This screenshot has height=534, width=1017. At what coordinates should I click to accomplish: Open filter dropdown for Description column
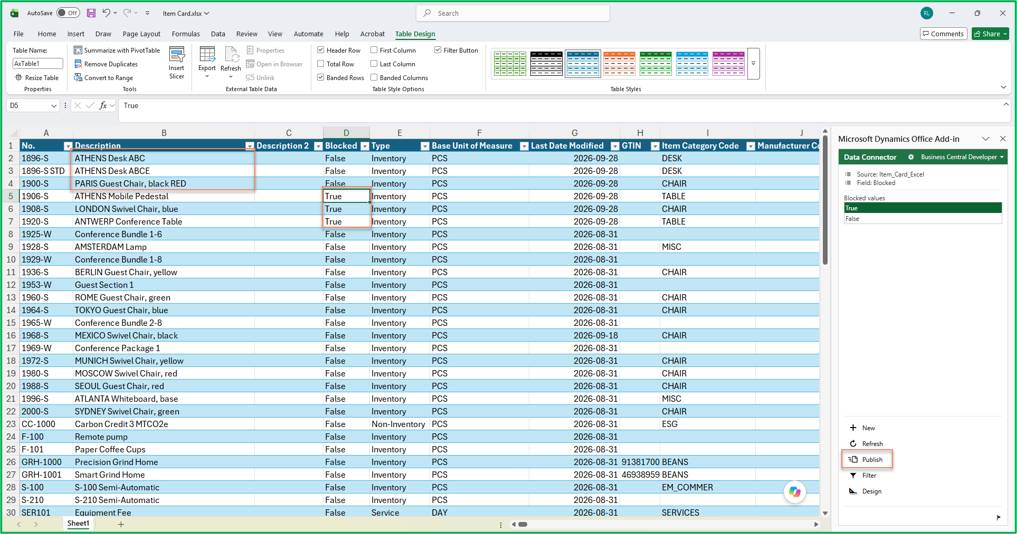250,146
